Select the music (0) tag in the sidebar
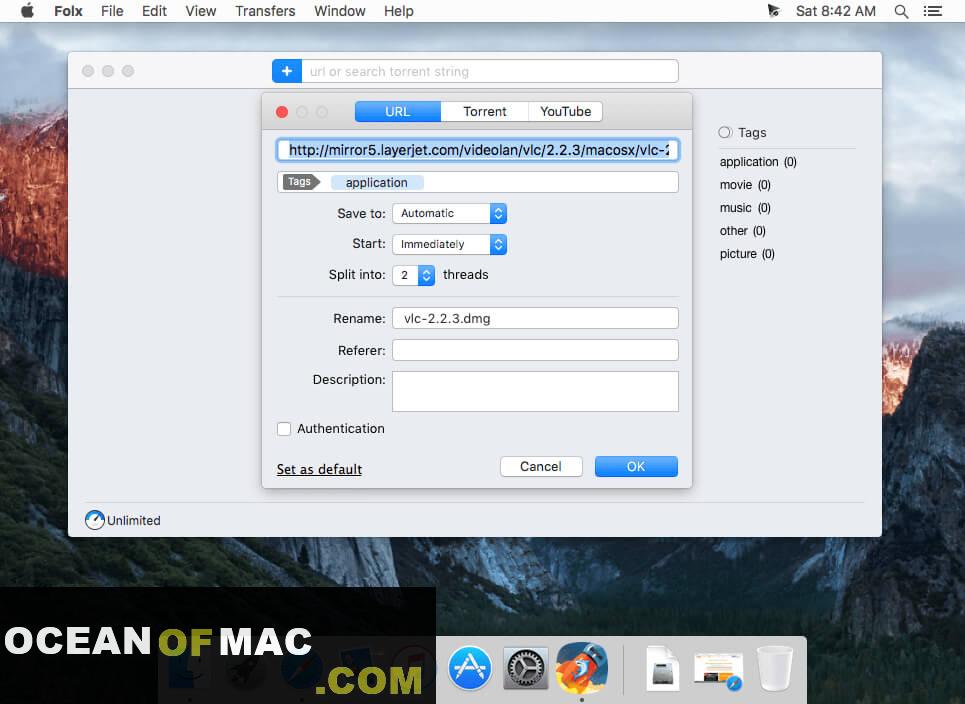965x704 pixels. point(745,208)
